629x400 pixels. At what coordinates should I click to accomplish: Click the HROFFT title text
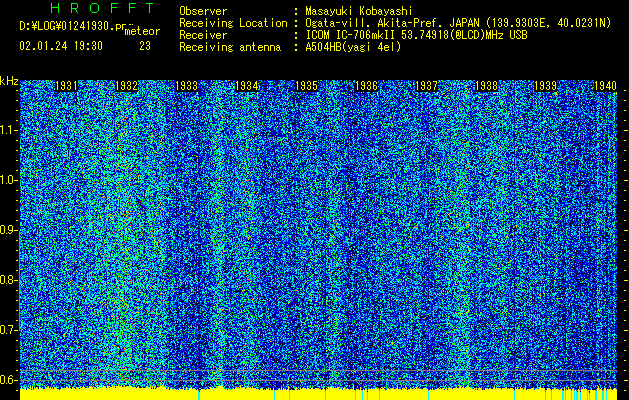tap(102, 8)
